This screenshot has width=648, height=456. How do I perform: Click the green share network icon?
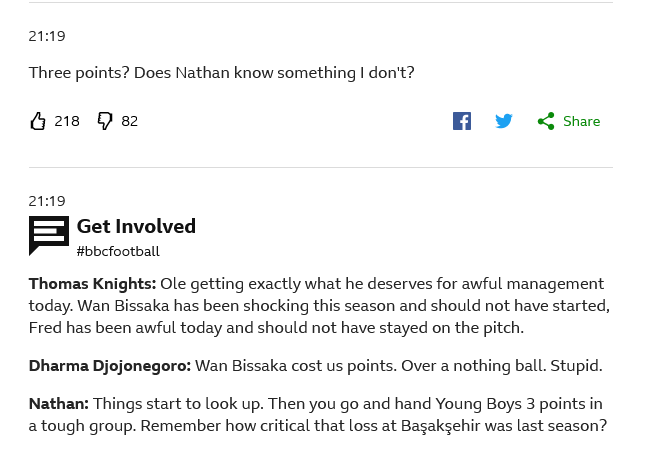(546, 121)
